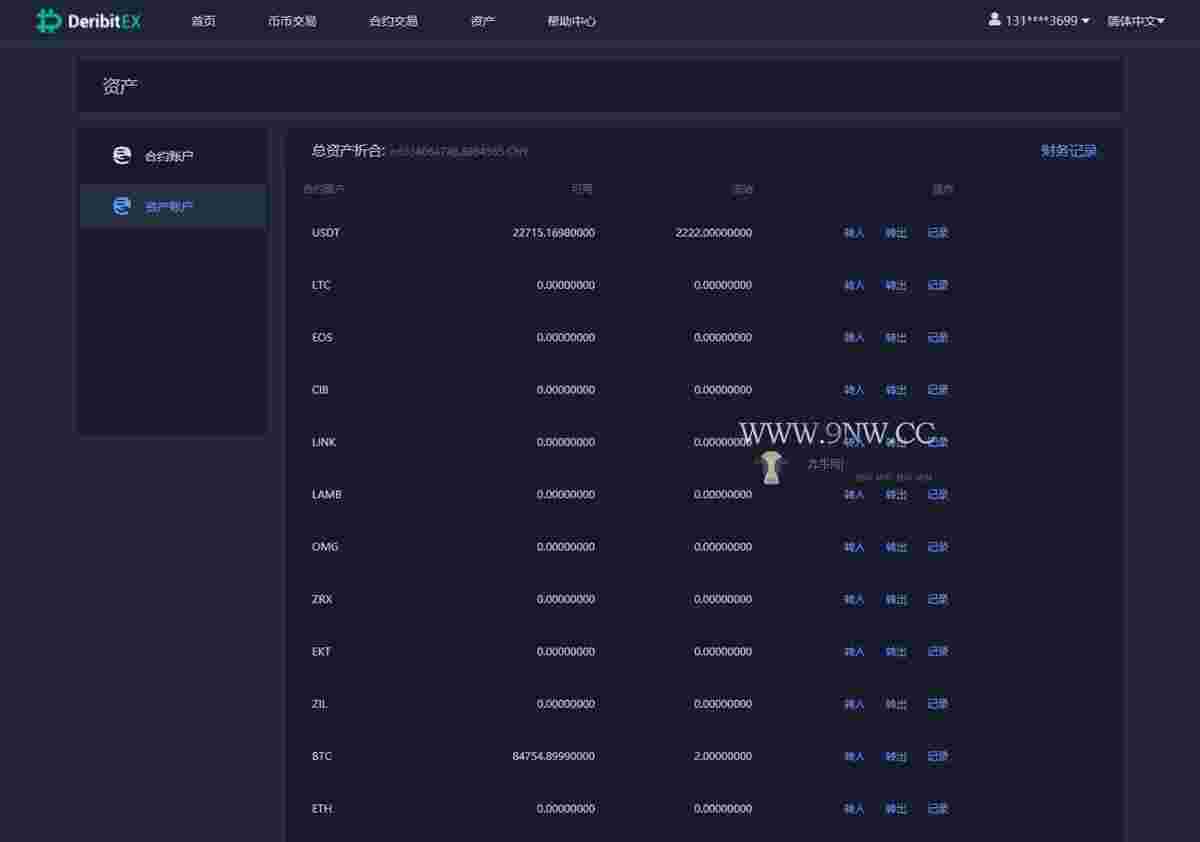Expand the 131****3699 account dropdown
The width and height of the screenshot is (1200, 842).
[1047, 21]
